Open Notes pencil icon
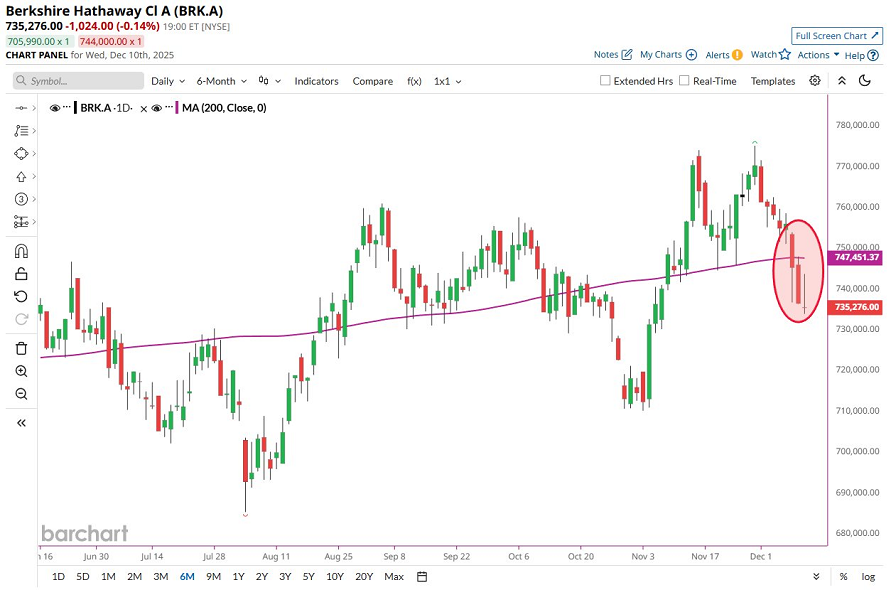891x590 pixels. 627,55
